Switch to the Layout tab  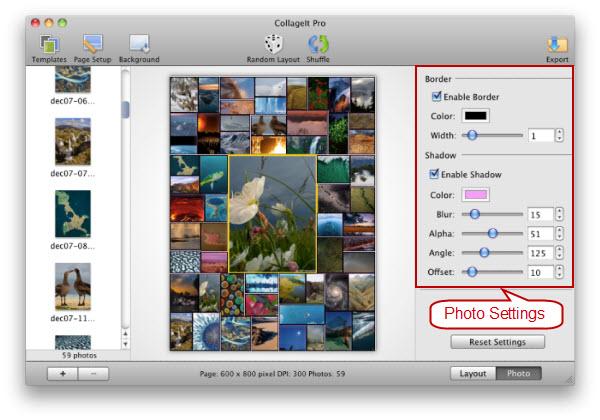pyautogui.click(x=473, y=373)
